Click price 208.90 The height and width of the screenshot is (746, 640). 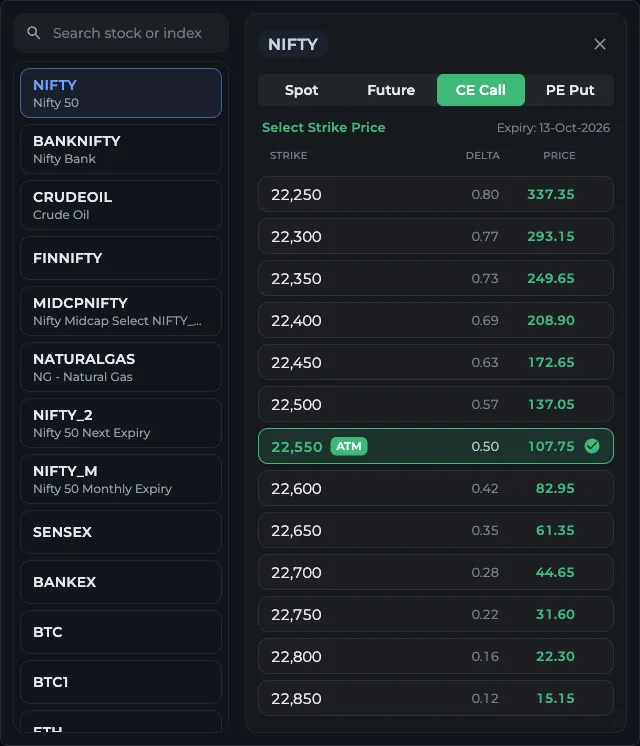coord(551,320)
